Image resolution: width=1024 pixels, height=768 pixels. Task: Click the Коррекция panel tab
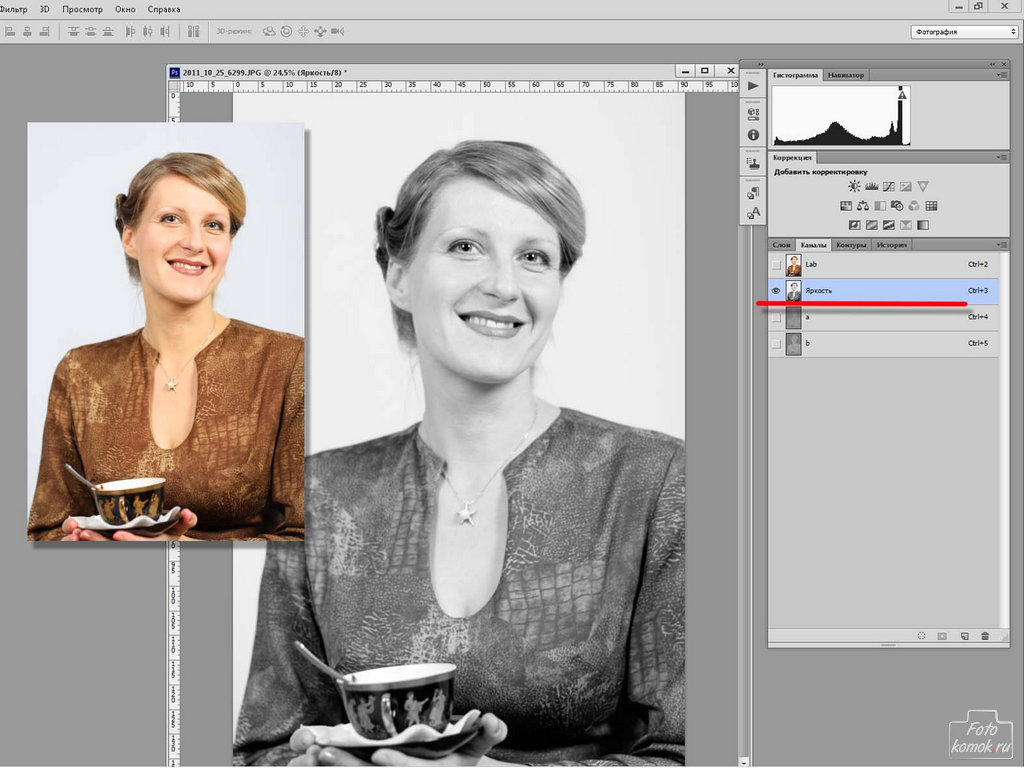(792, 157)
